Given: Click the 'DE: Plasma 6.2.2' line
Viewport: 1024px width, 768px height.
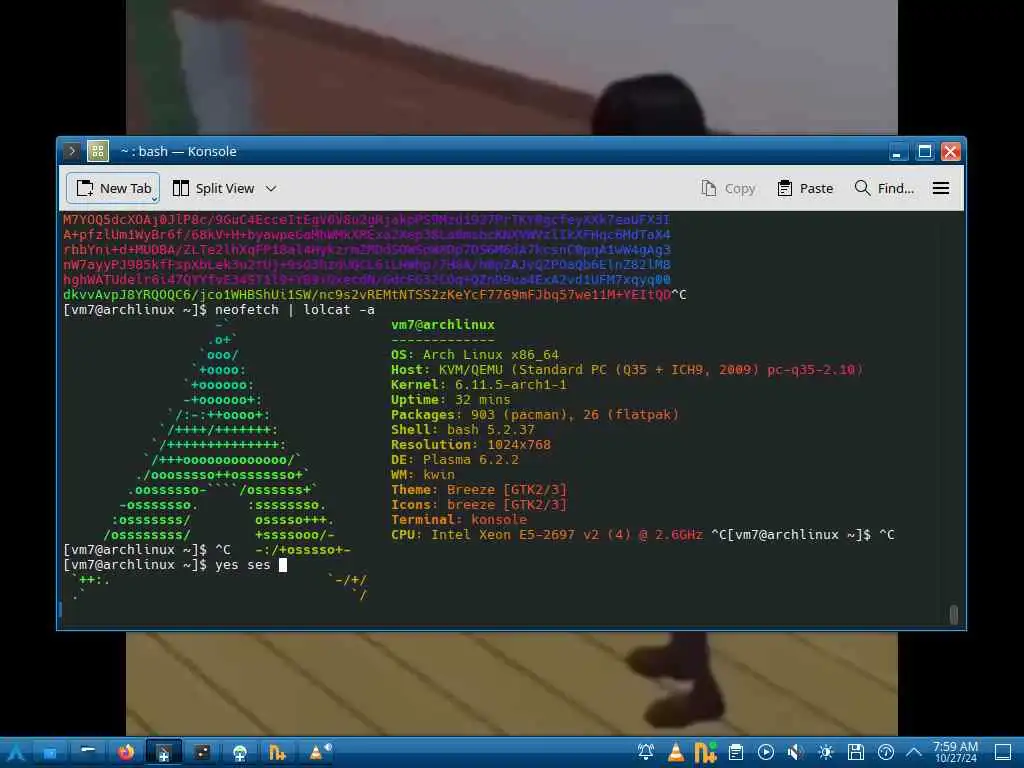Looking at the screenshot, I should (455, 460).
